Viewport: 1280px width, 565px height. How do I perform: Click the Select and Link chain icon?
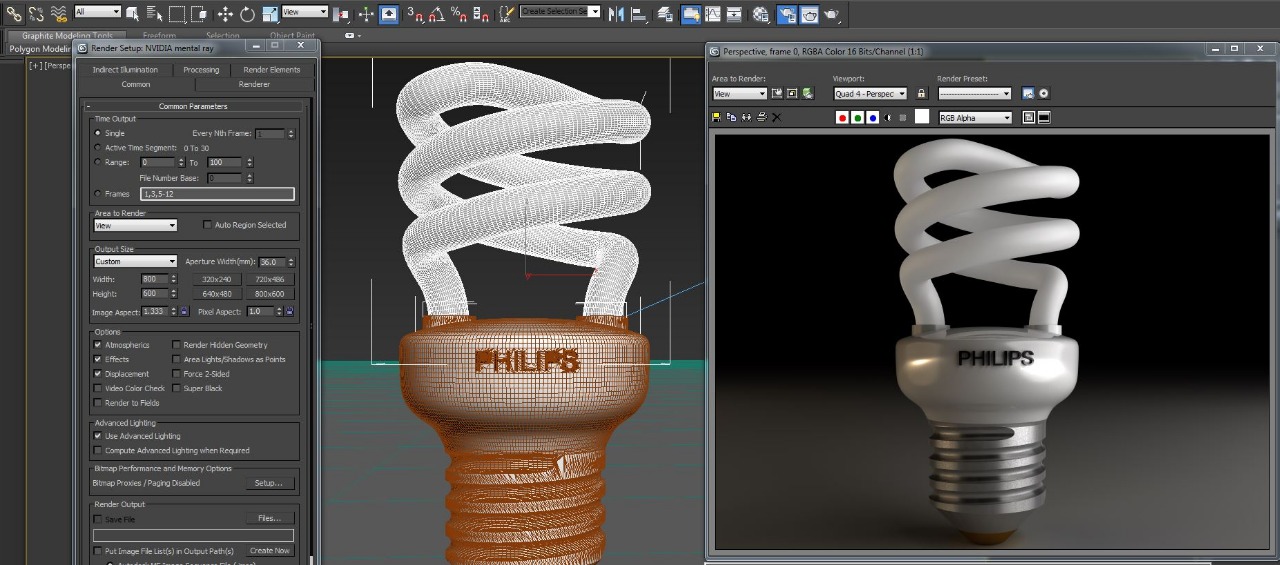pos(14,14)
